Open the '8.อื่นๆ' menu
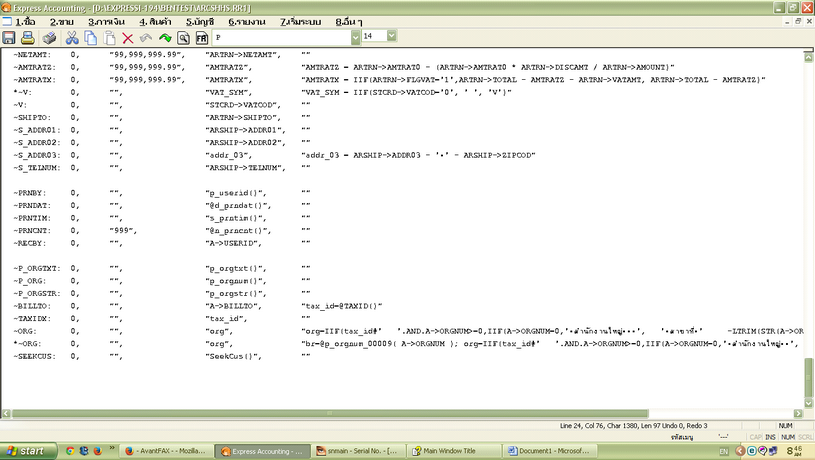The height and width of the screenshot is (460, 815). pyautogui.click(x=350, y=20)
